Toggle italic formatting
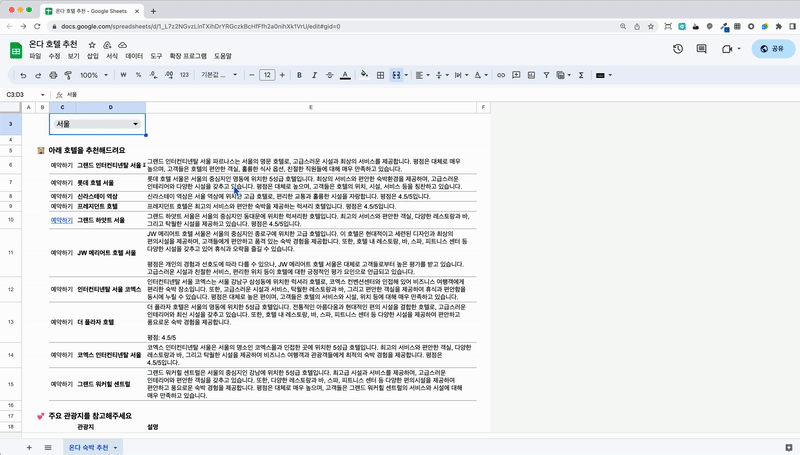This screenshot has width=800, height=455. pos(314,75)
